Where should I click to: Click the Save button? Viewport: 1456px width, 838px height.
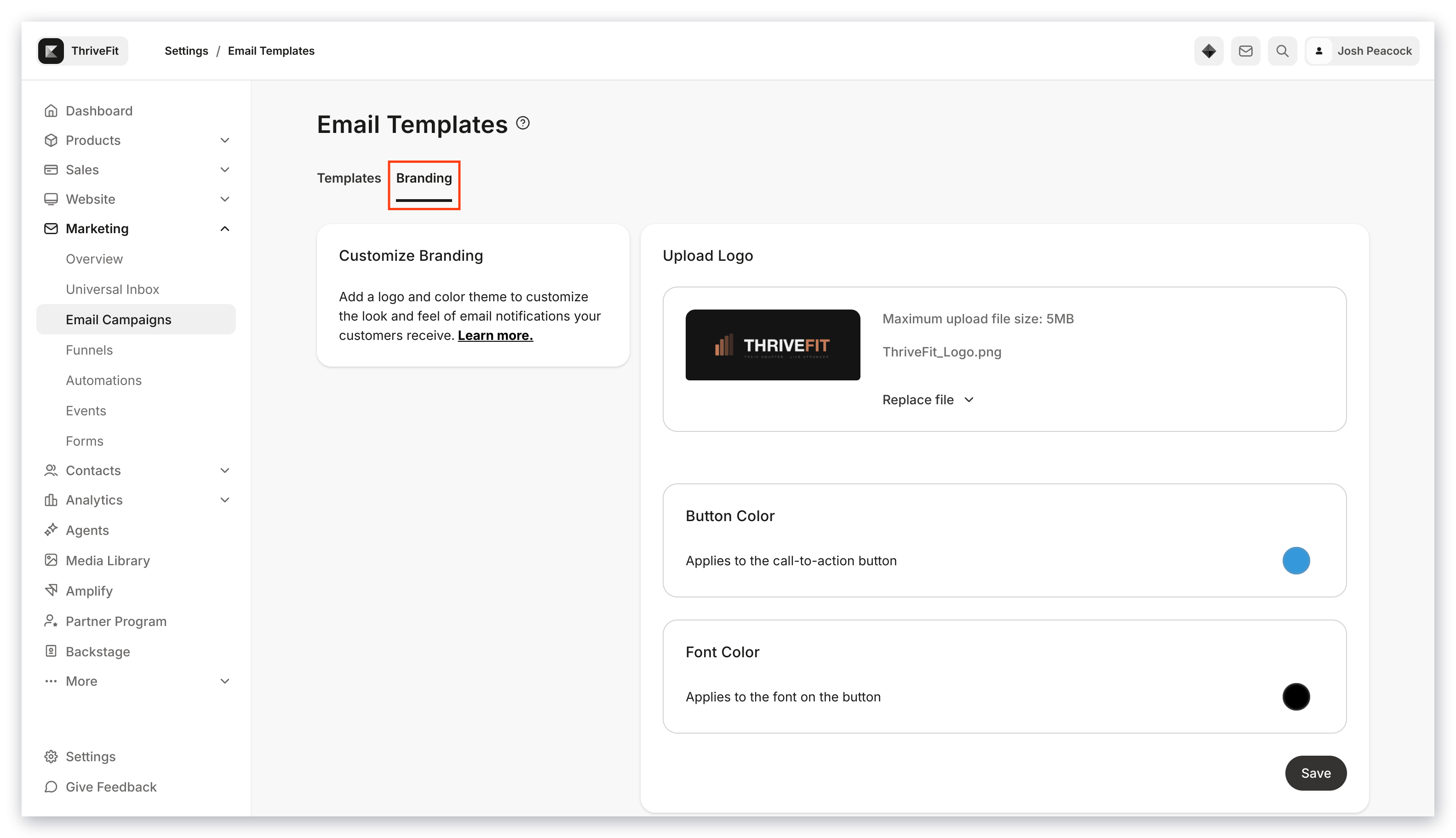[1316, 773]
